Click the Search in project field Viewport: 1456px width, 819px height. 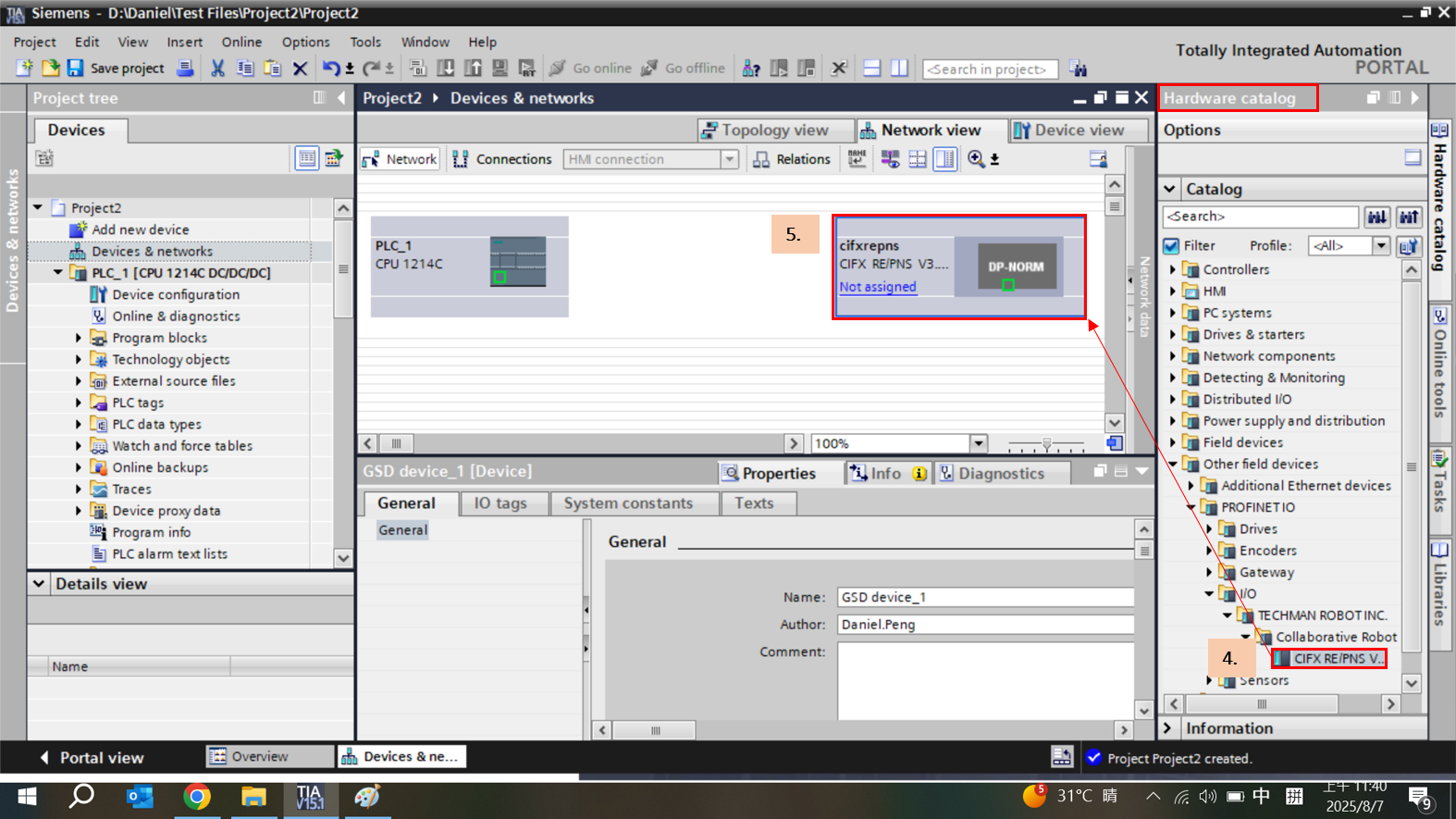coord(990,68)
